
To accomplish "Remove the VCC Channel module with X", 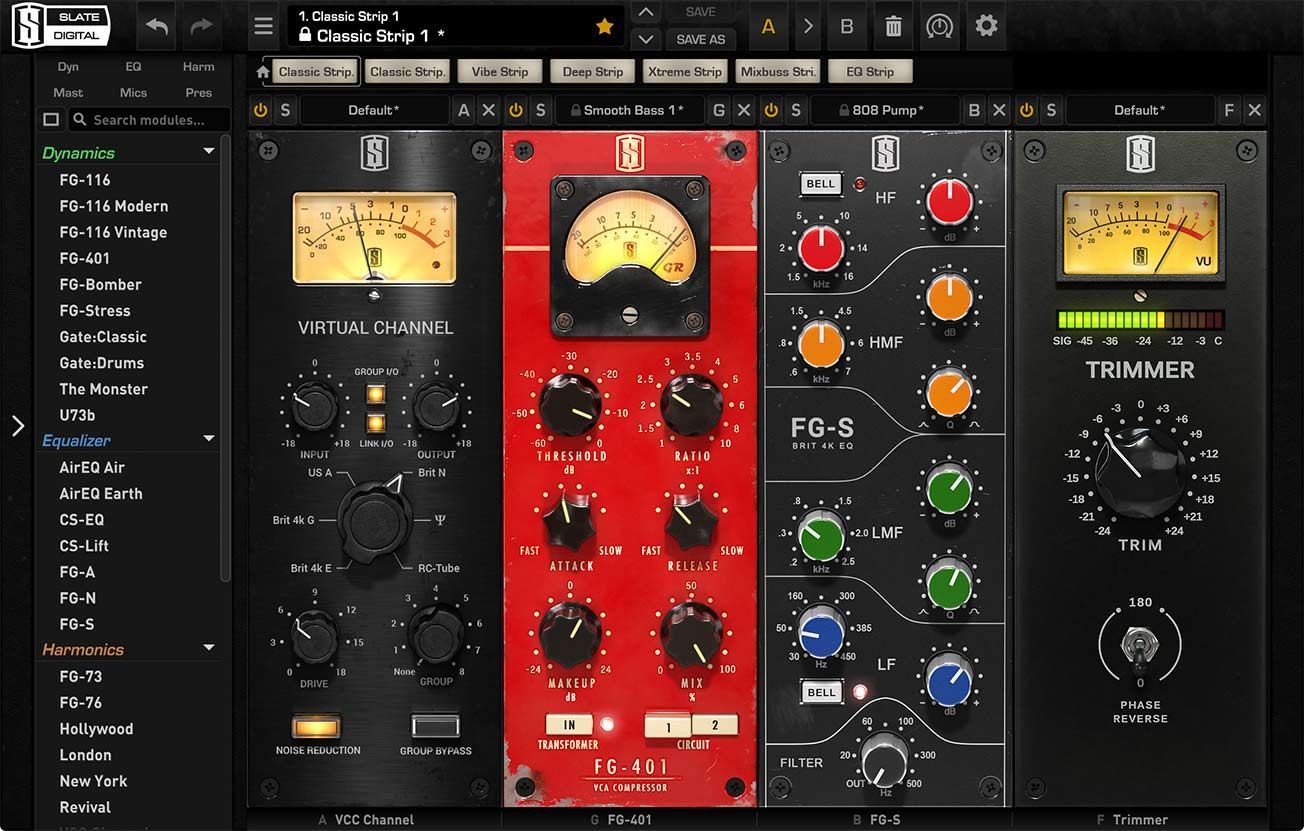I will click(488, 110).
